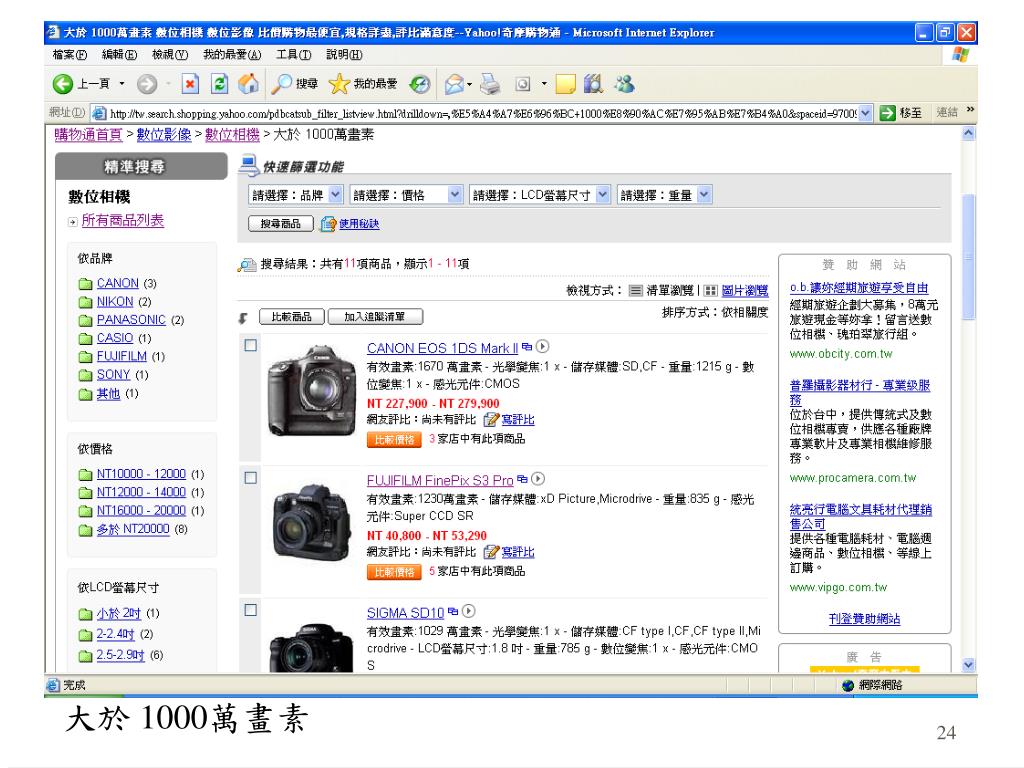1024x768 pixels.
Task: Open the 我的最愛(A) menu
Action: tap(232, 54)
